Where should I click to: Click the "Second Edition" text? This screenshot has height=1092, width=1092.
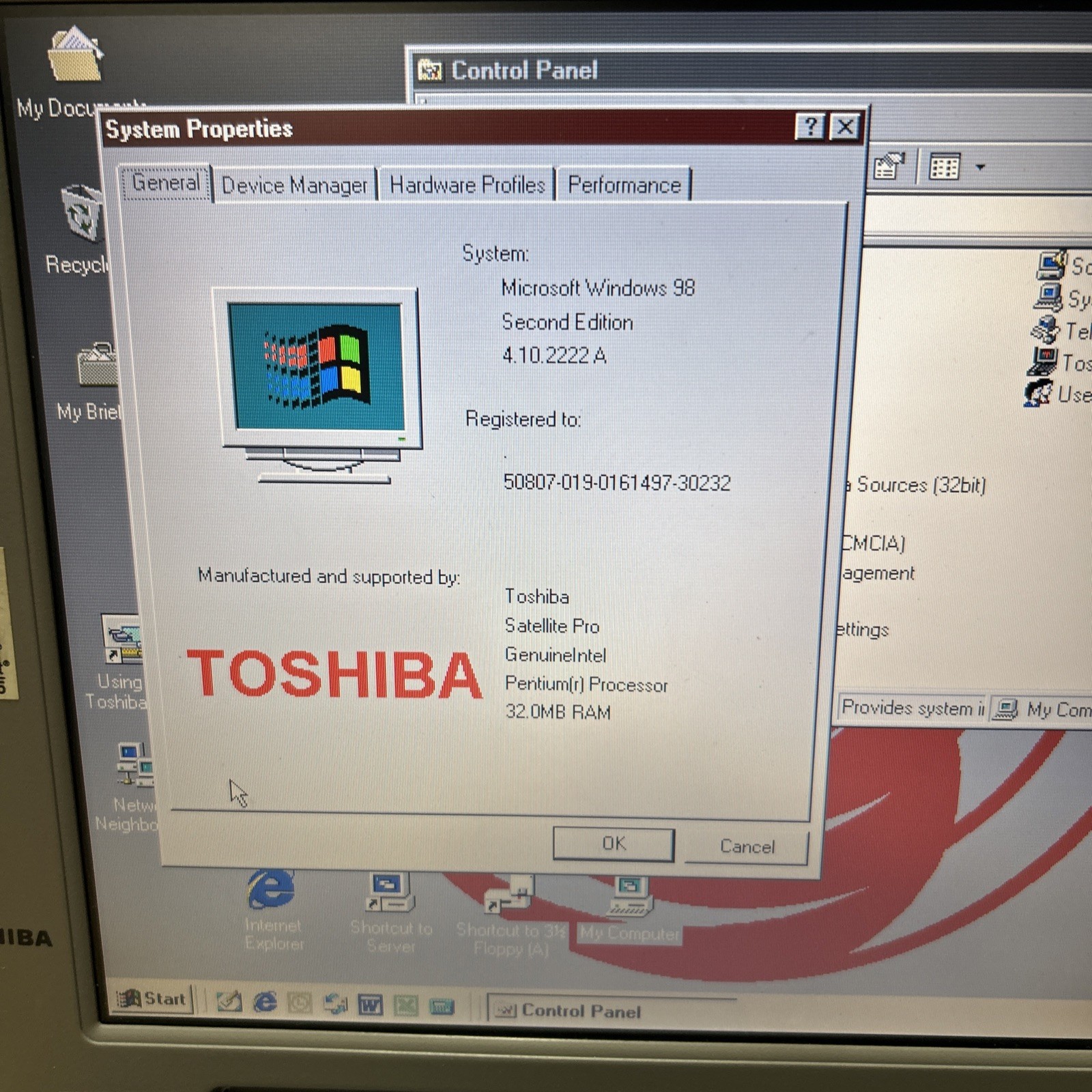[567, 321]
